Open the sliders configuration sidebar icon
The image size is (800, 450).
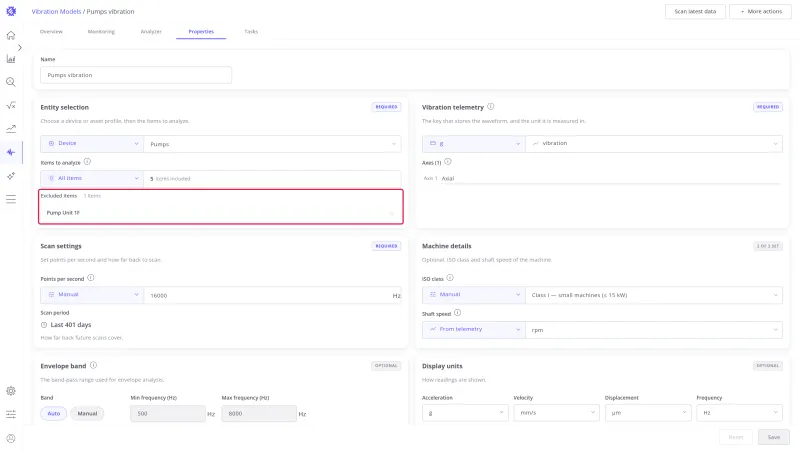point(11,414)
